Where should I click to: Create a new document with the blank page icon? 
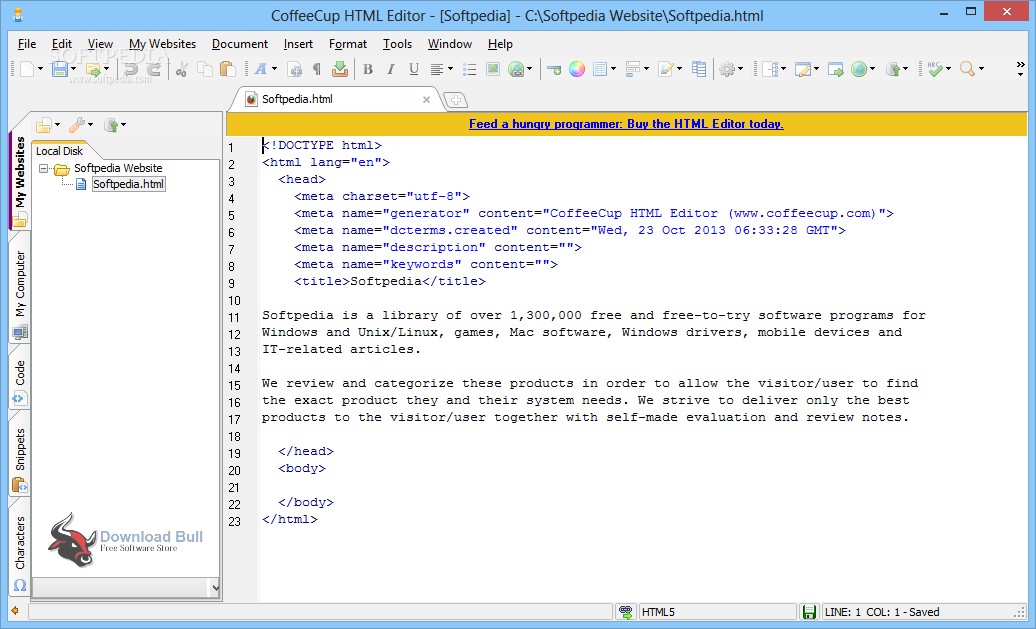point(26,69)
